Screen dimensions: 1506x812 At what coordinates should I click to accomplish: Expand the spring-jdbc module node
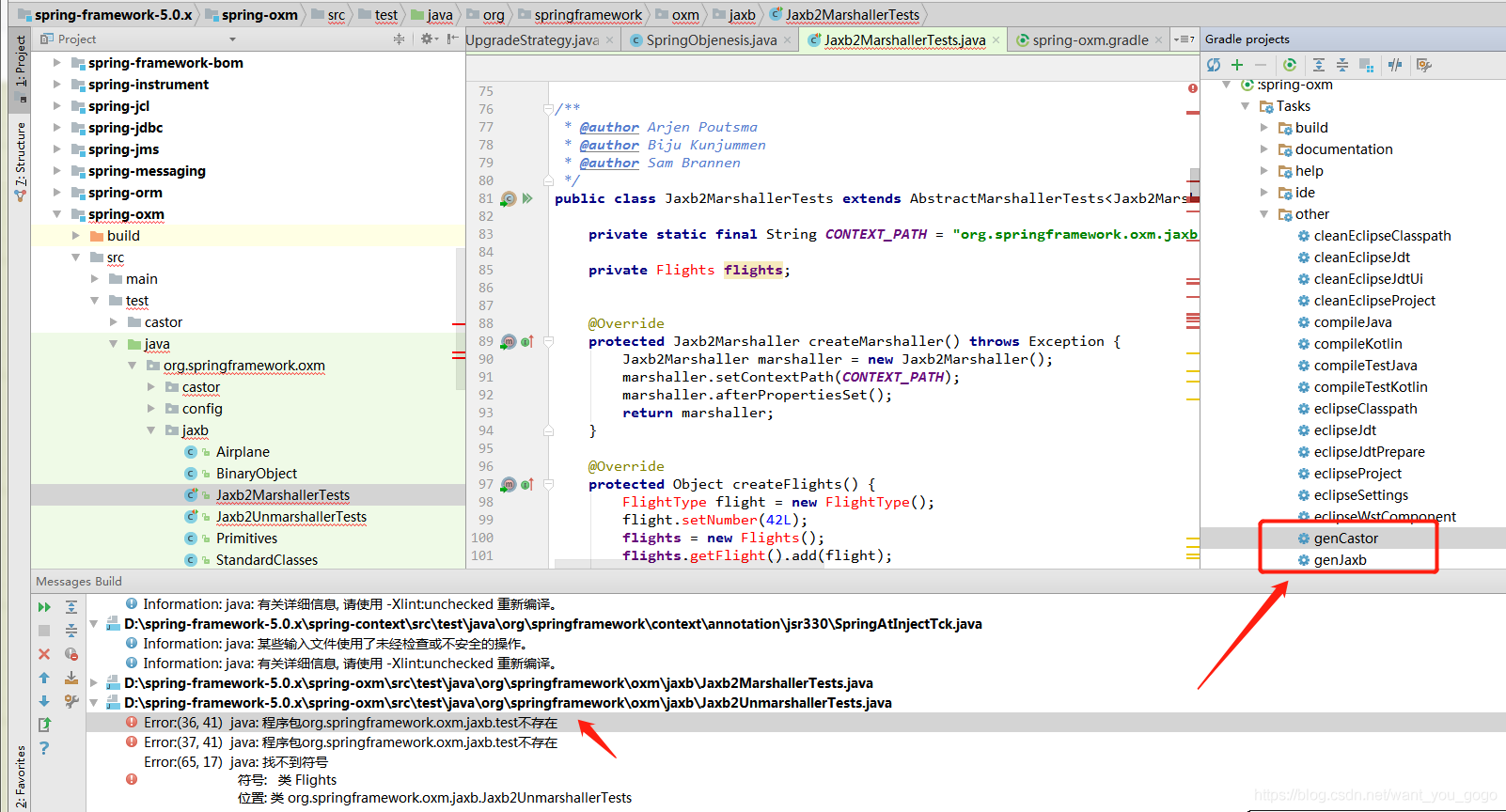(x=56, y=128)
